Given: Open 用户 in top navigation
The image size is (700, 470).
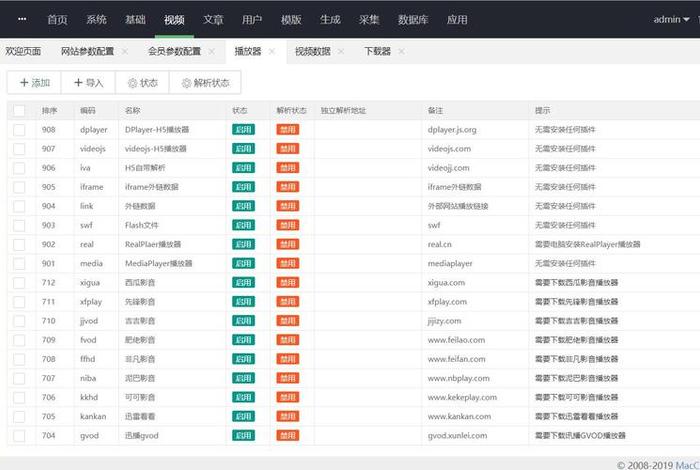Looking at the screenshot, I should pos(252,20).
